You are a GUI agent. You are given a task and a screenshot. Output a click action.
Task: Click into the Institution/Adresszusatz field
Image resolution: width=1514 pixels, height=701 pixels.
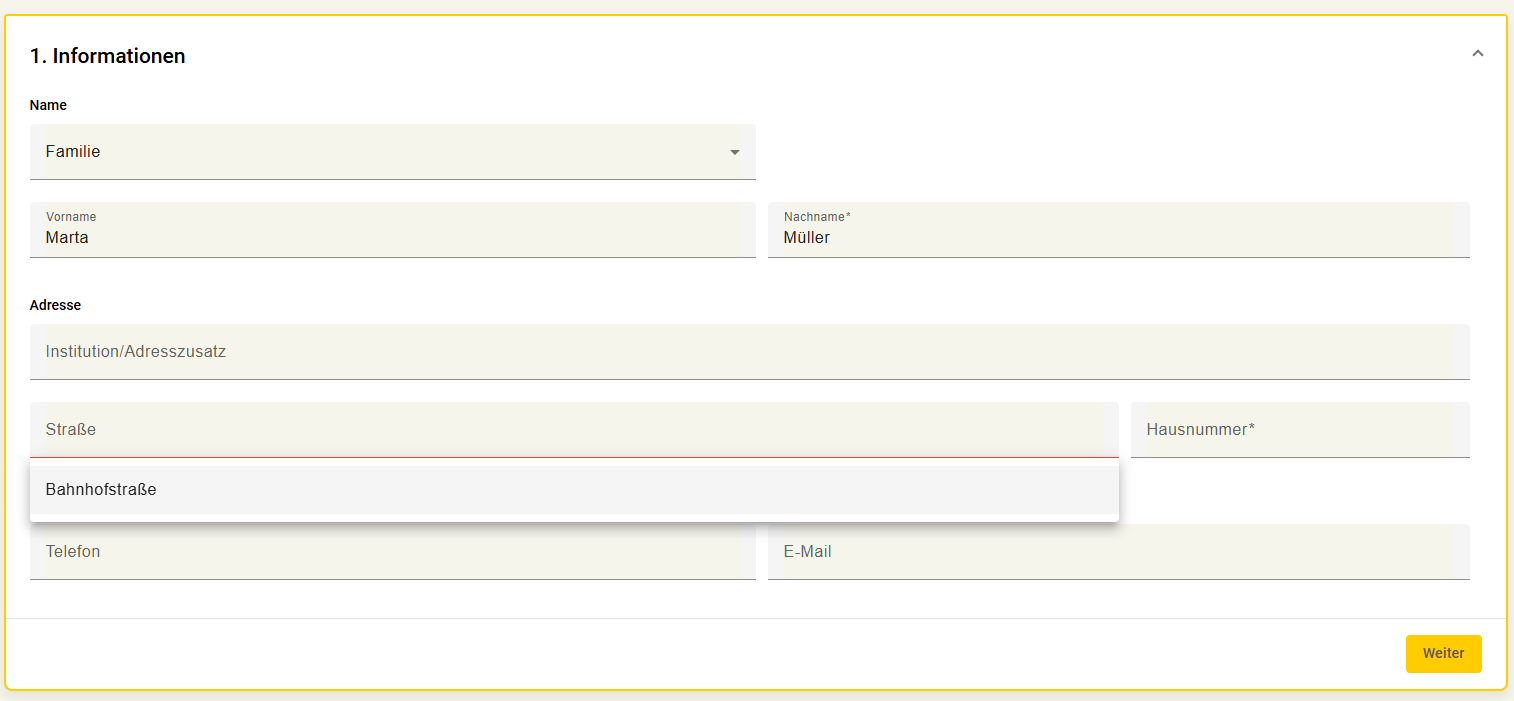[750, 352]
